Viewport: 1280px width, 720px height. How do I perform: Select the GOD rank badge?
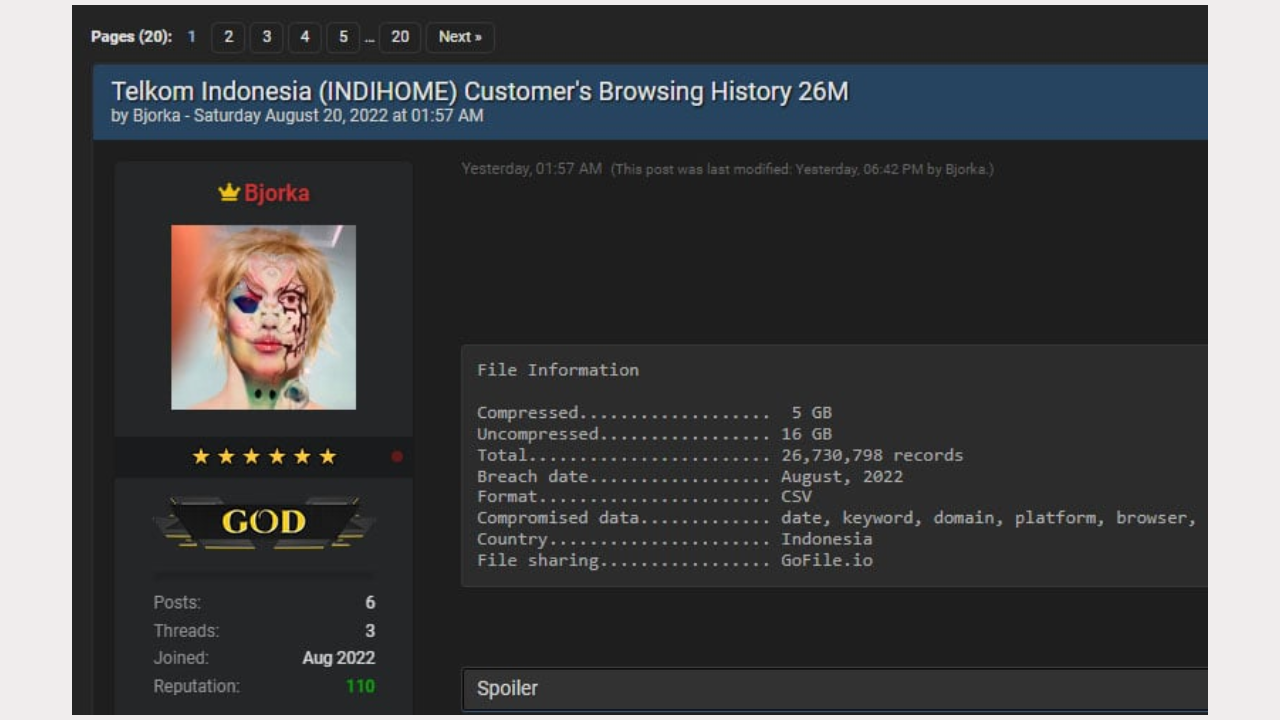click(x=263, y=521)
